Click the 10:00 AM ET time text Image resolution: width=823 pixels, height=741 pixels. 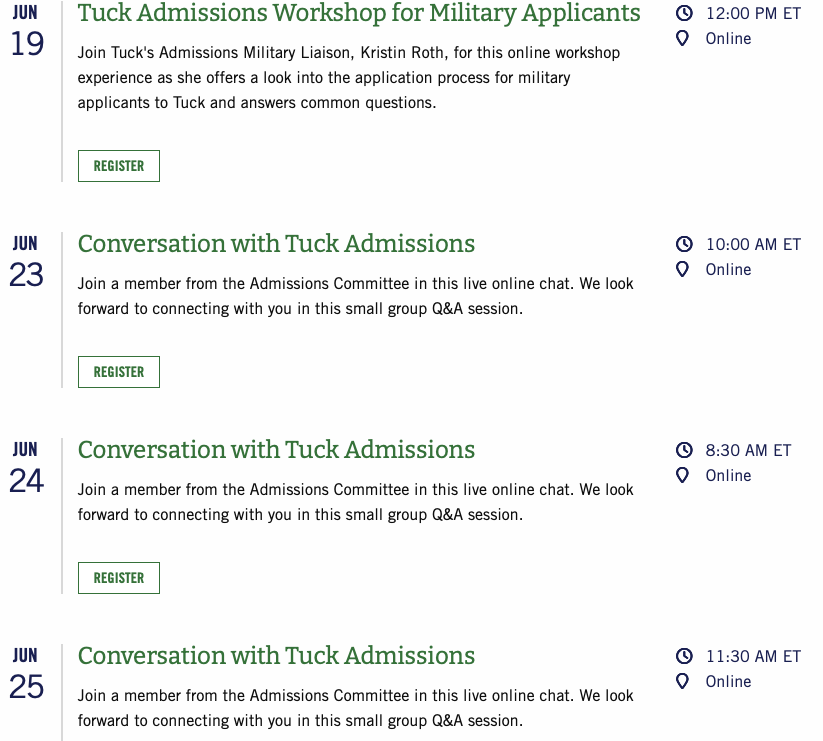tap(753, 245)
